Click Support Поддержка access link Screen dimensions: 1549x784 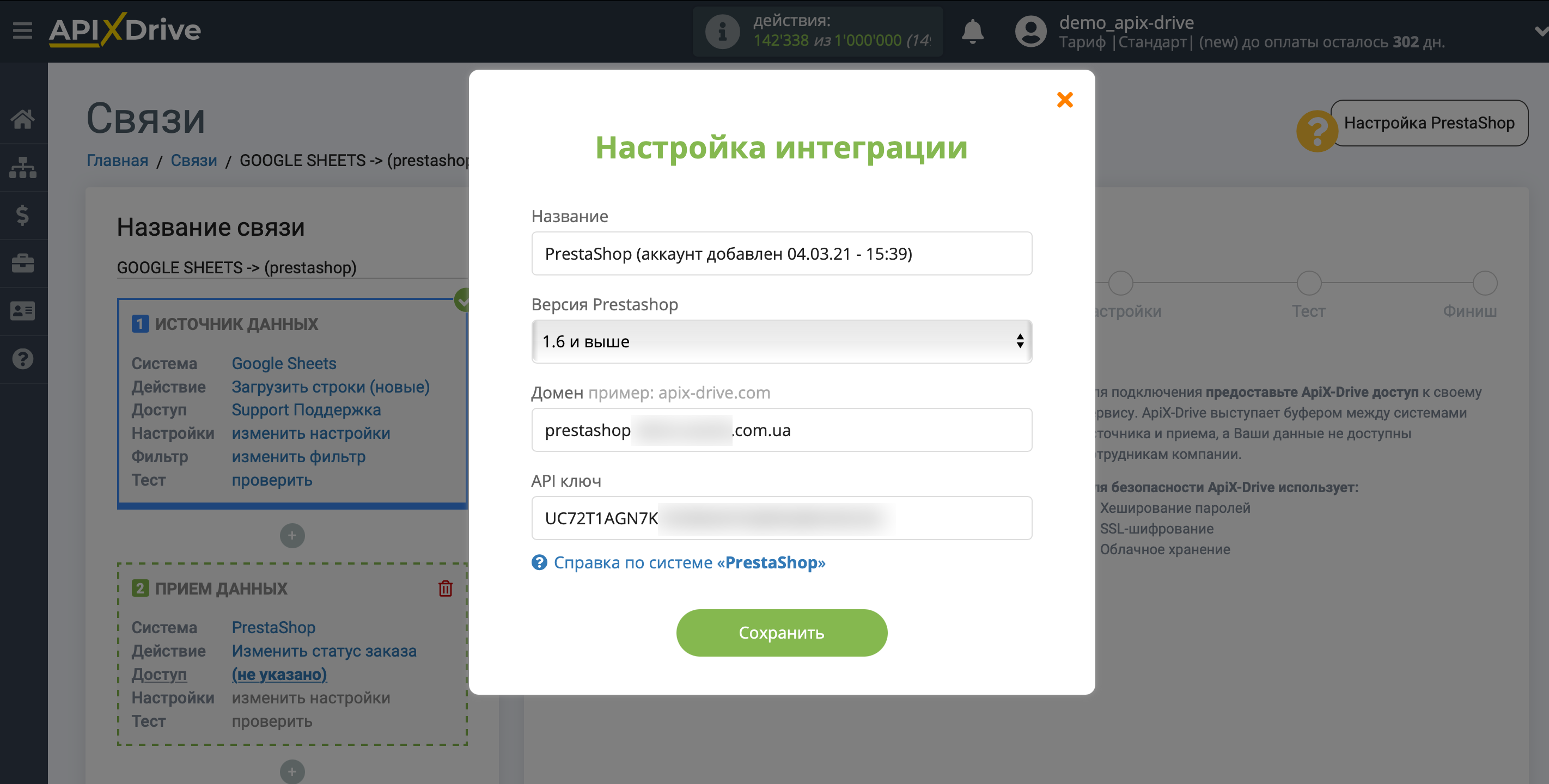[x=306, y=409]
